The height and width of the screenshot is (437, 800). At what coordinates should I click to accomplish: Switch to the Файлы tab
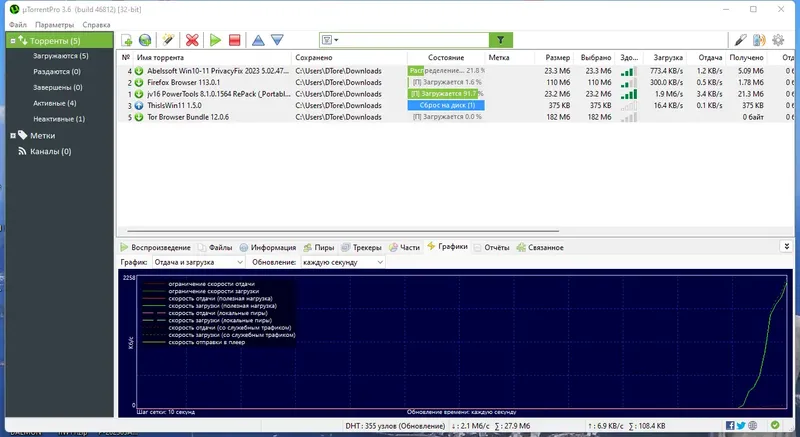pyautogui.click(x=215, y=247)
